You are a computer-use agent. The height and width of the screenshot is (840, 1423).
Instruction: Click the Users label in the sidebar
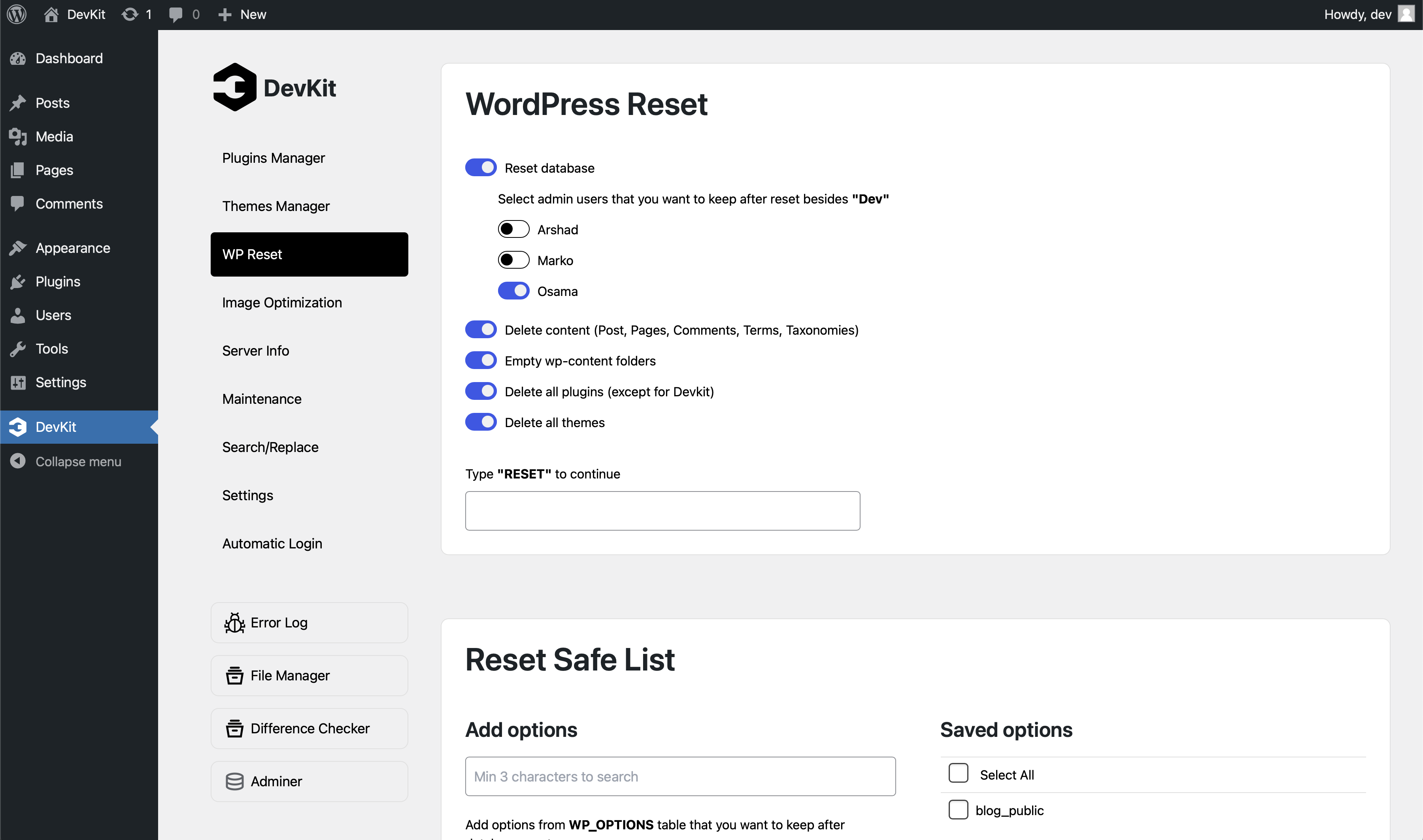pos(53,315)
